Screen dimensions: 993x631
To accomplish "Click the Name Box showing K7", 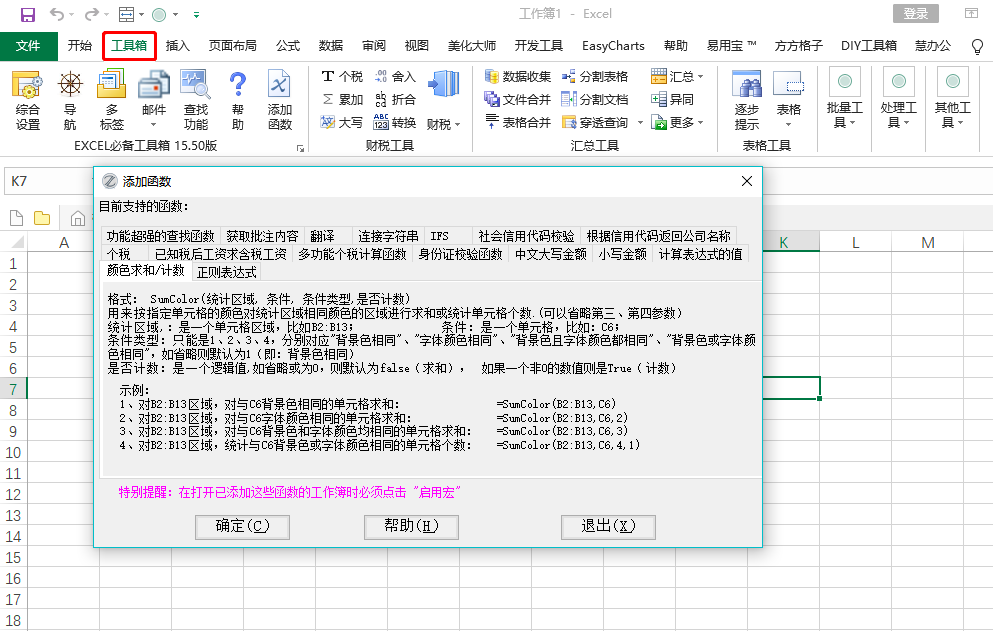I will pos(48,182).
